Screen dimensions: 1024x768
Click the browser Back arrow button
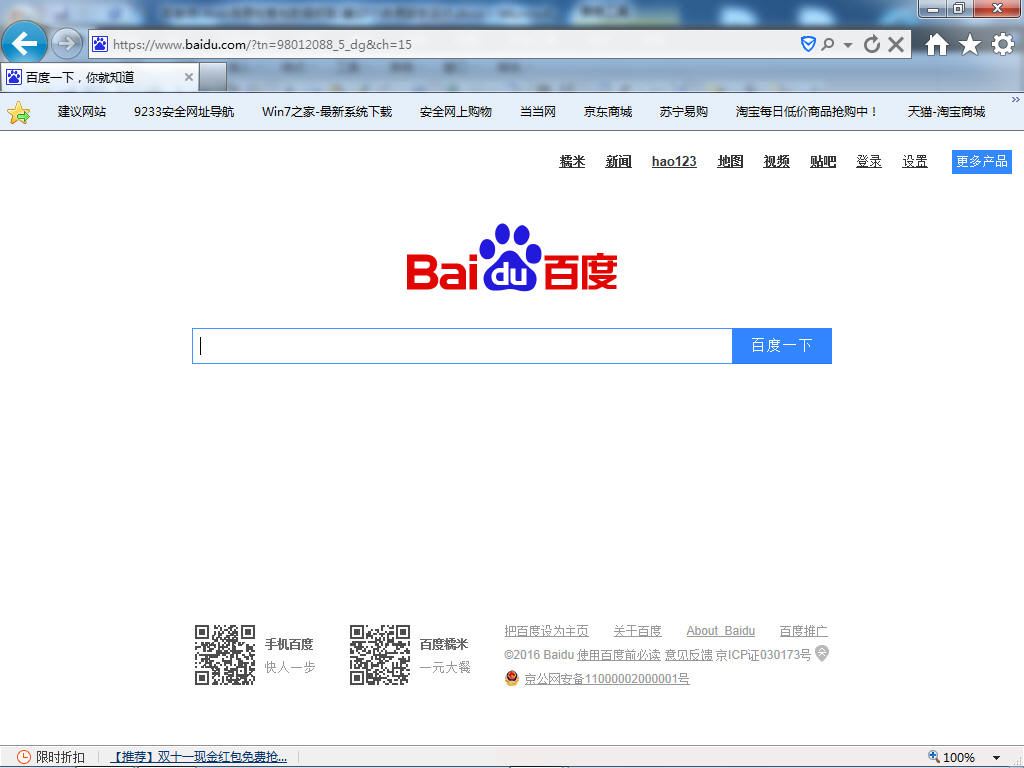point(24,44)
